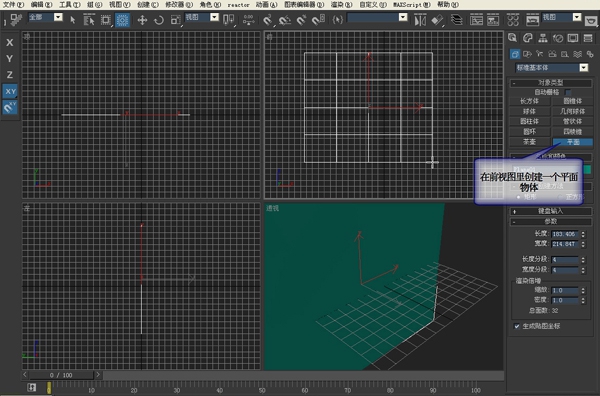Open the 视图 reference coordinate dropdown
This screenshot has height=396, width=600.
[202, 17]
